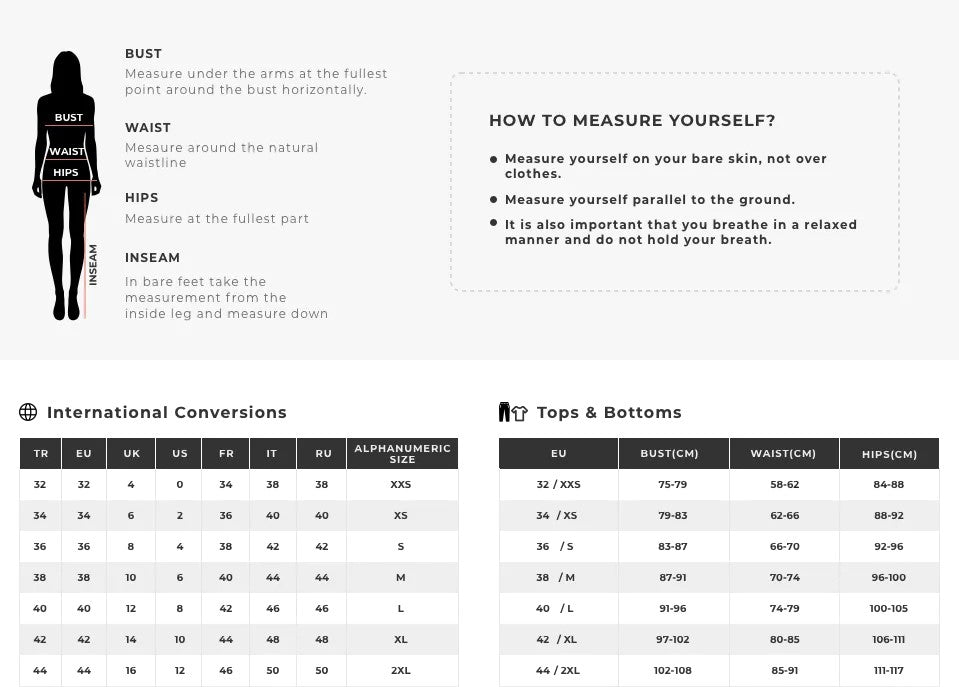Click the WAIST(CM) column header
The height and width of the screenshot is (687, 959).
783,454
